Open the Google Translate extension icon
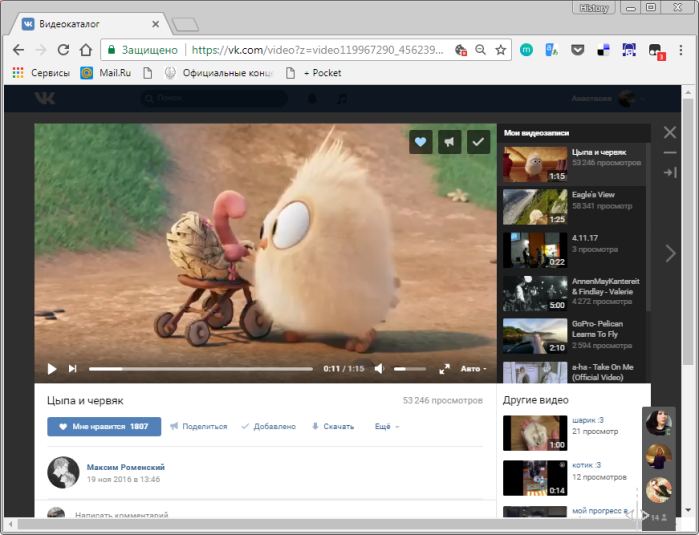The width and height of the screenshot is (699, 535). (x=552, y=49)
